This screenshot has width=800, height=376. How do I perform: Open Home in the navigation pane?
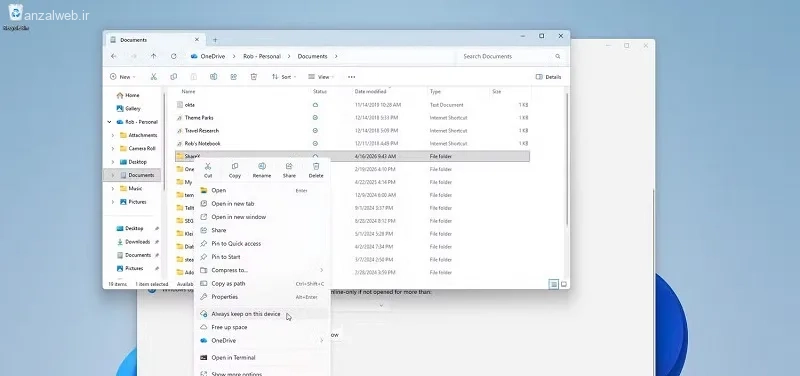(128, 95)
